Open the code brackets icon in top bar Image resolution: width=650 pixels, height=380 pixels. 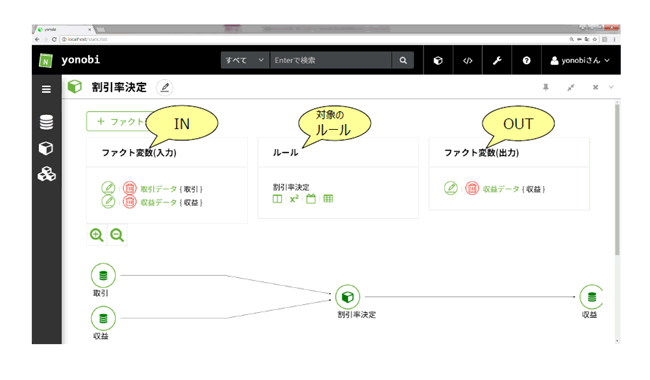[468, 61]
